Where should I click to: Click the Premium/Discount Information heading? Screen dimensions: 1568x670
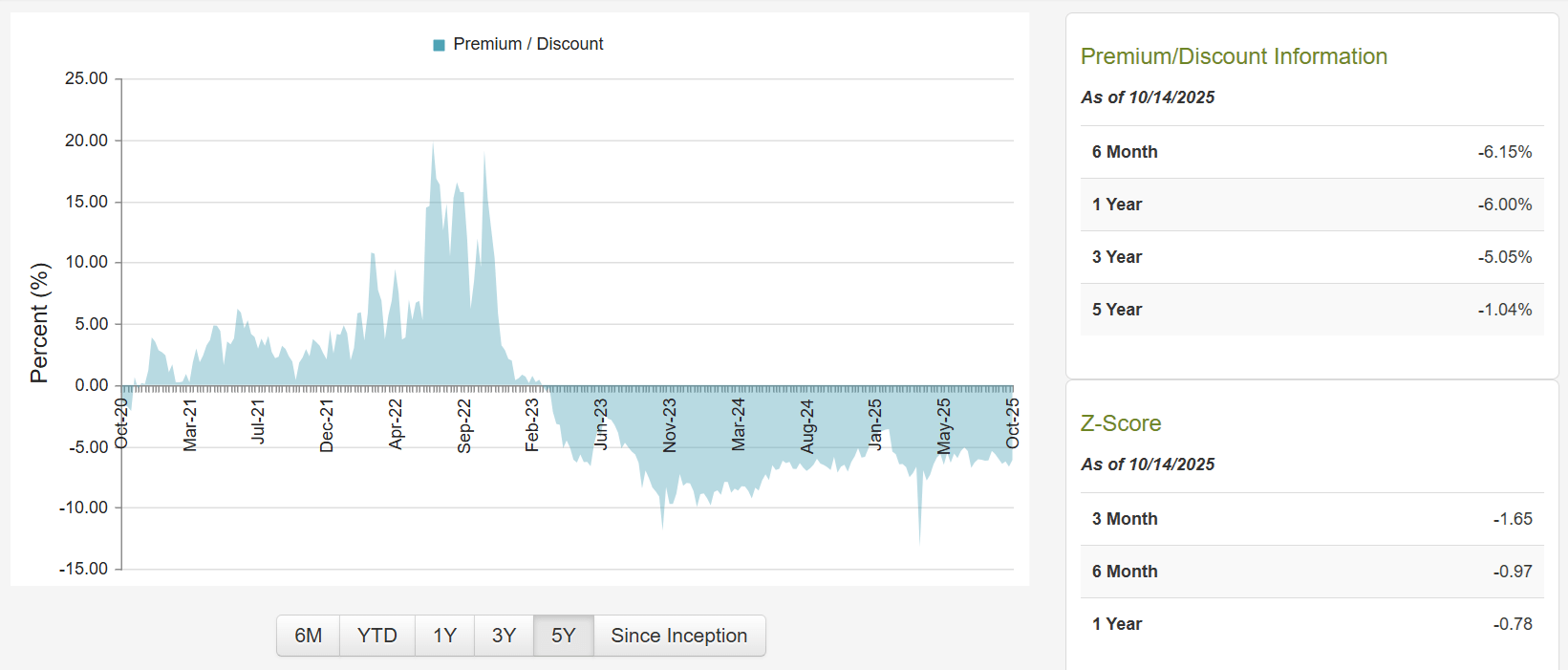tap(1234, 56)
